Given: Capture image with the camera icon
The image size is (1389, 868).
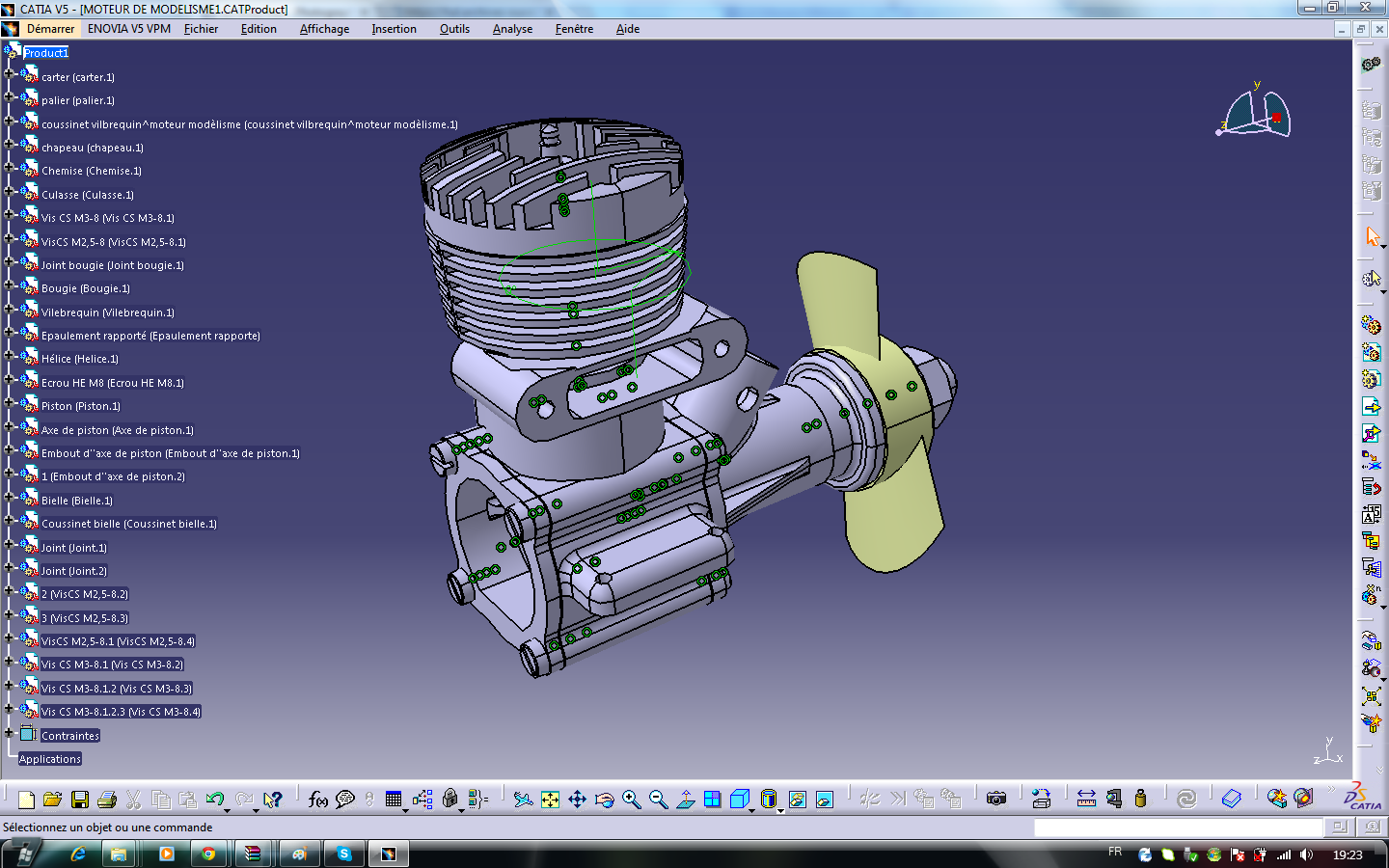Looking at the screenshot, I should point(996,799).
